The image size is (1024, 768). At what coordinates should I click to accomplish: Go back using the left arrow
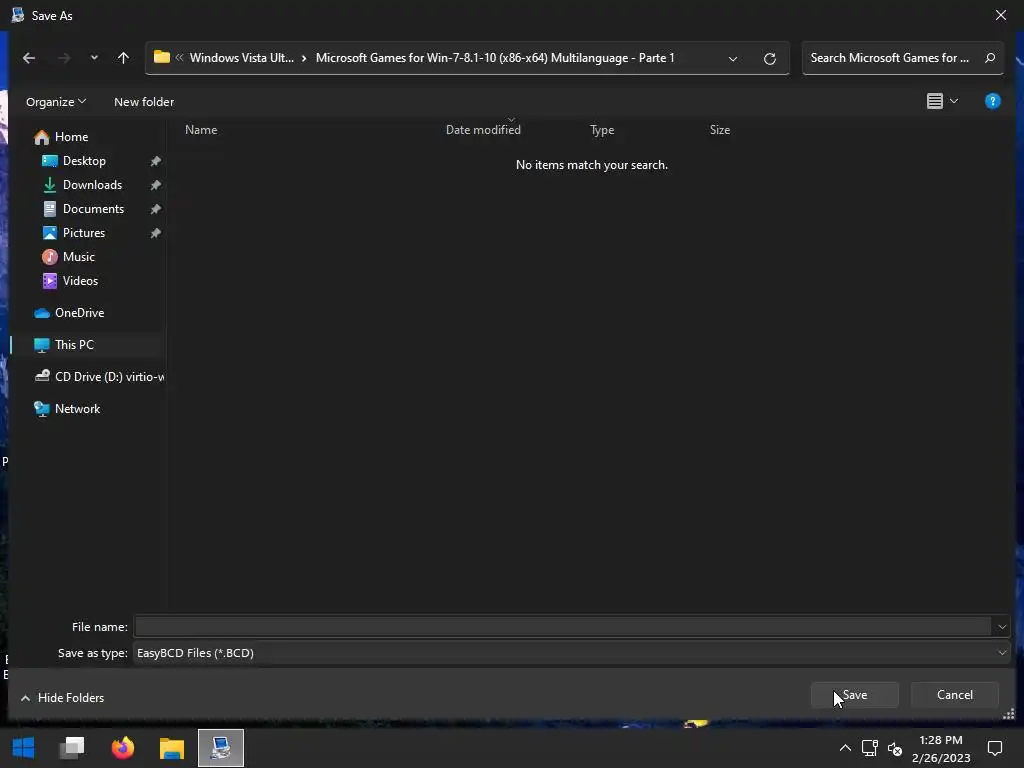[29, 58]
